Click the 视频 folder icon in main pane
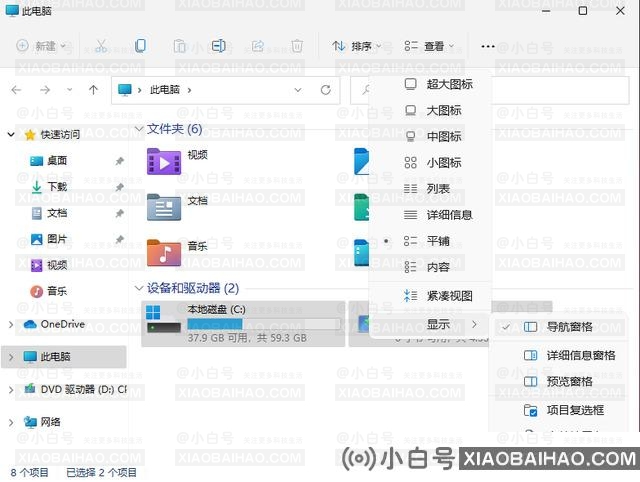Viewport: 640px width, 482px height. click(164, 162)
